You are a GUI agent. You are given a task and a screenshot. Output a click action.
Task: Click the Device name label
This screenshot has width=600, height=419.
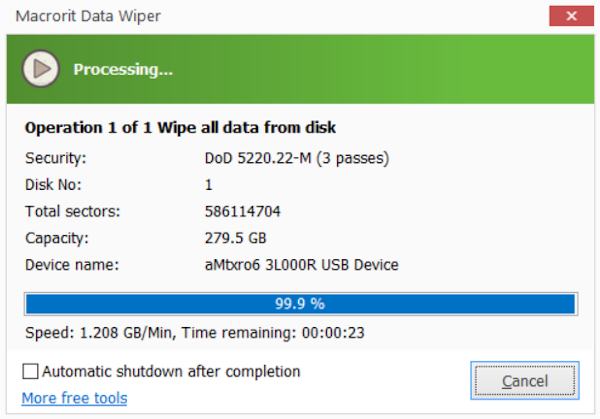(72, 265)
